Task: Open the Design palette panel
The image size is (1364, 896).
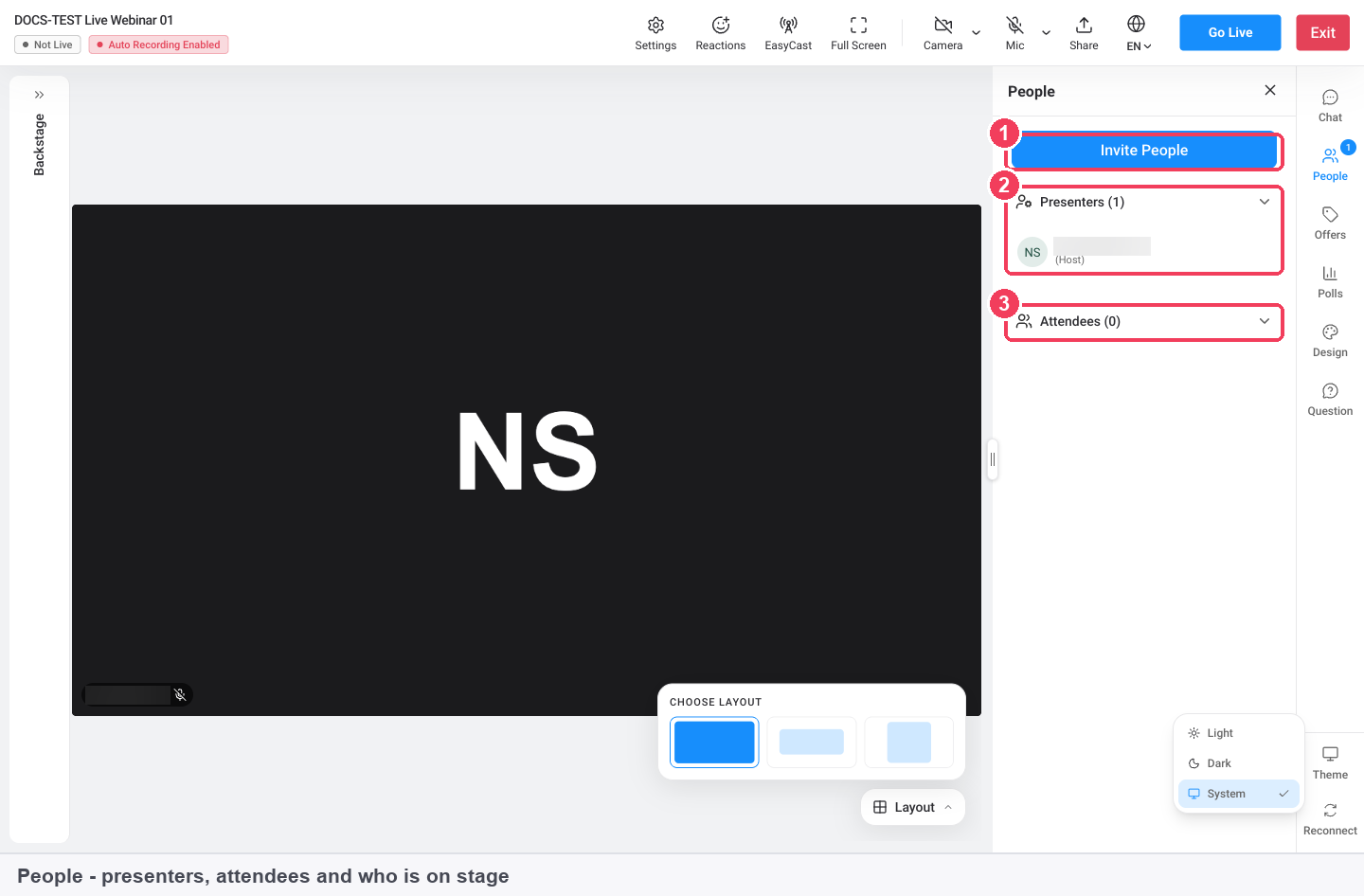Action: (1330, 341)
